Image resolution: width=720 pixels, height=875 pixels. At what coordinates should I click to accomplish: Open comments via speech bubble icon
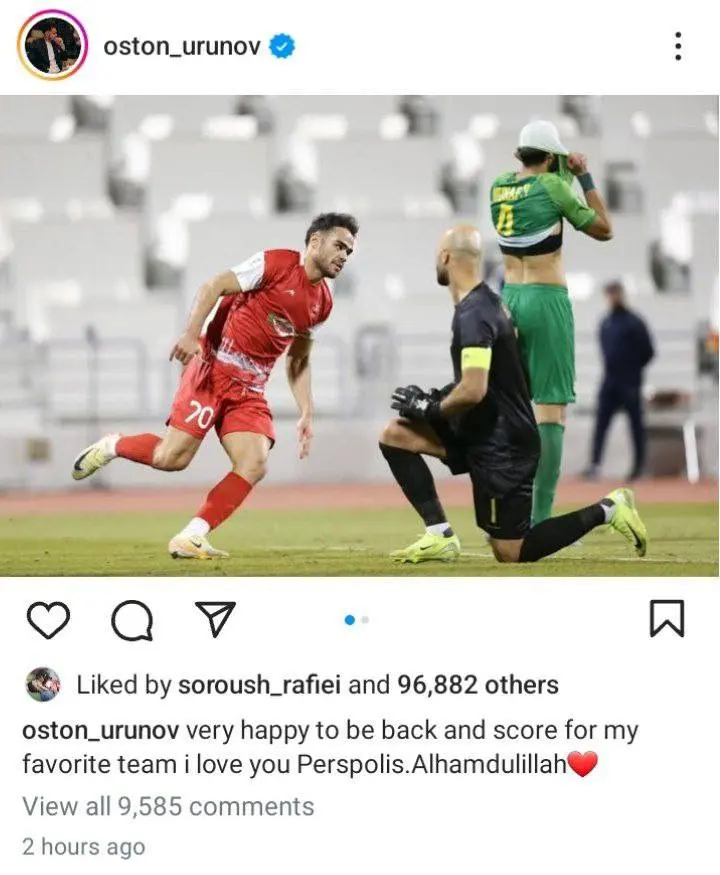(x=132, y=620)
